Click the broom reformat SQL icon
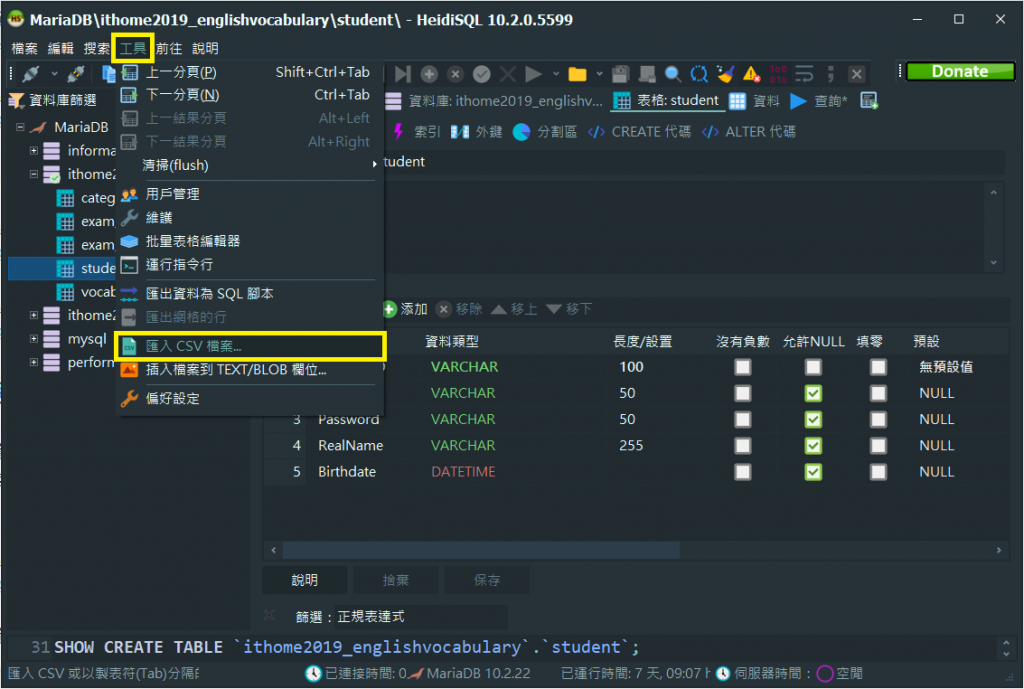1024x689 pixels. coord(725,74)
